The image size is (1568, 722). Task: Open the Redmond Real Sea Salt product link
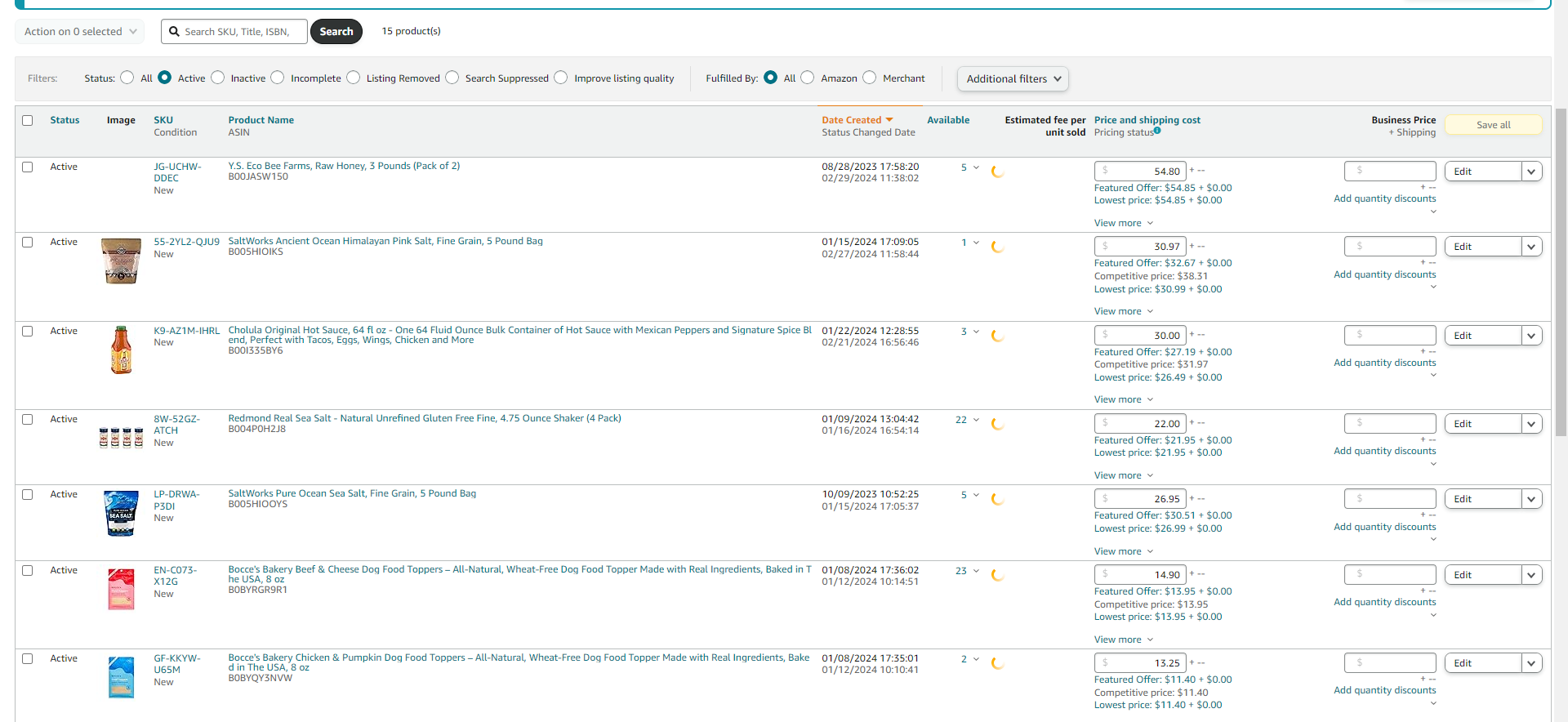(x=425, y=418)
